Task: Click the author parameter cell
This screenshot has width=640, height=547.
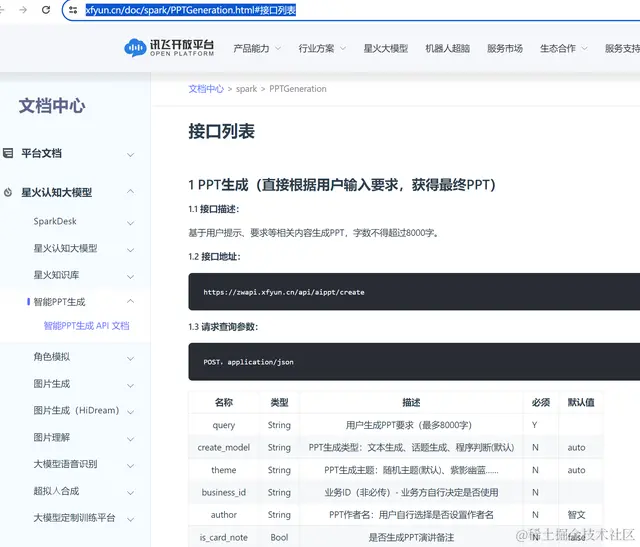Action: point(224,515)
